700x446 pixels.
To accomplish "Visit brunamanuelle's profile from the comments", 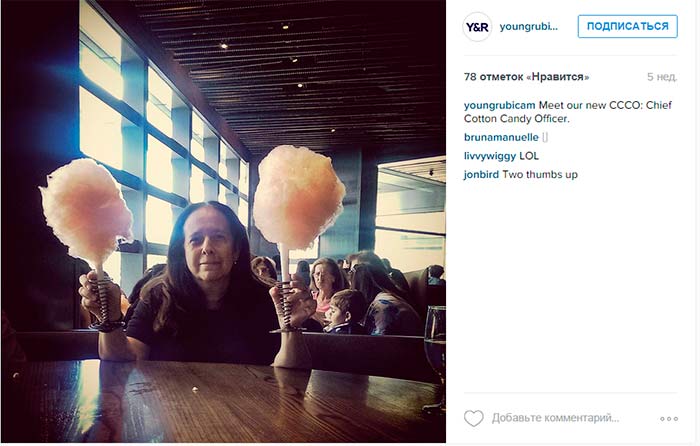I will (x=501, y=138).
